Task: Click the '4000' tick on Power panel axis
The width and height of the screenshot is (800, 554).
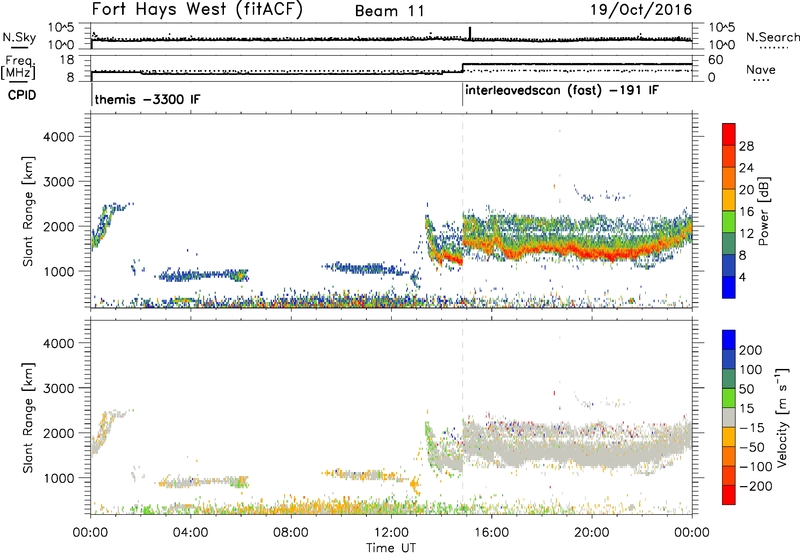Action: click(59, 137)
